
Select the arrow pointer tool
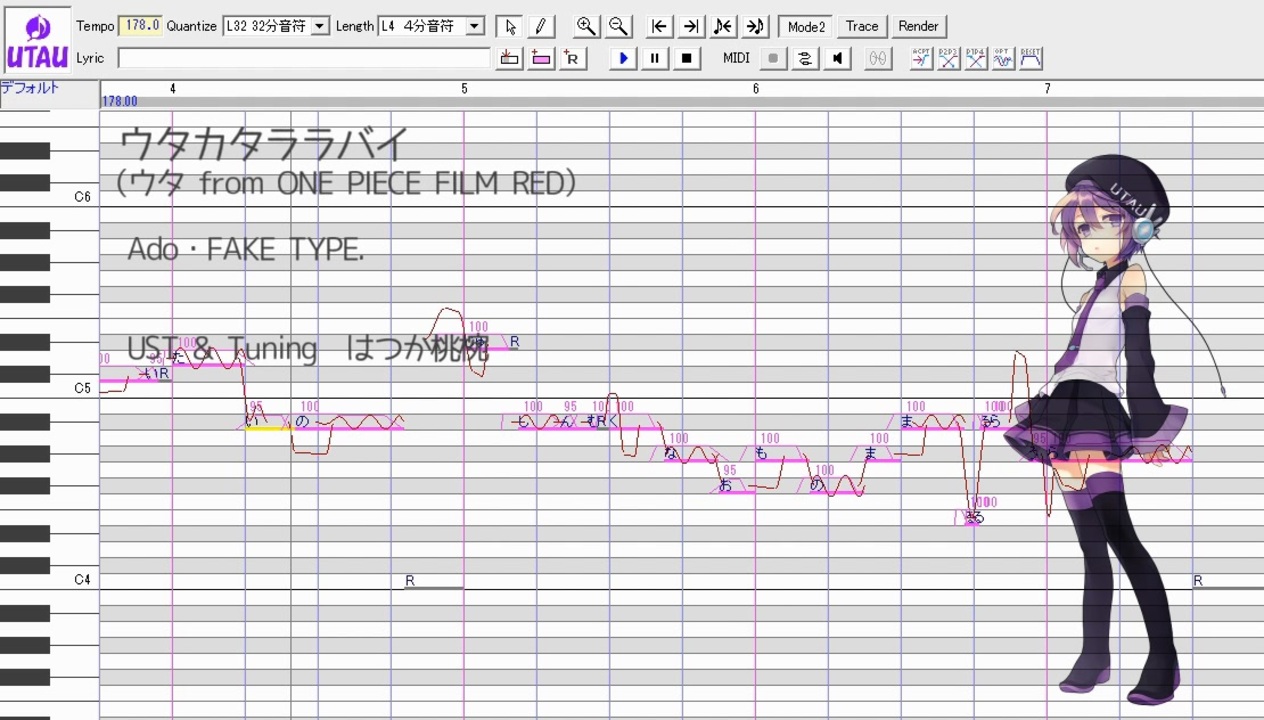pyautogui.click(x=510, y=26)
